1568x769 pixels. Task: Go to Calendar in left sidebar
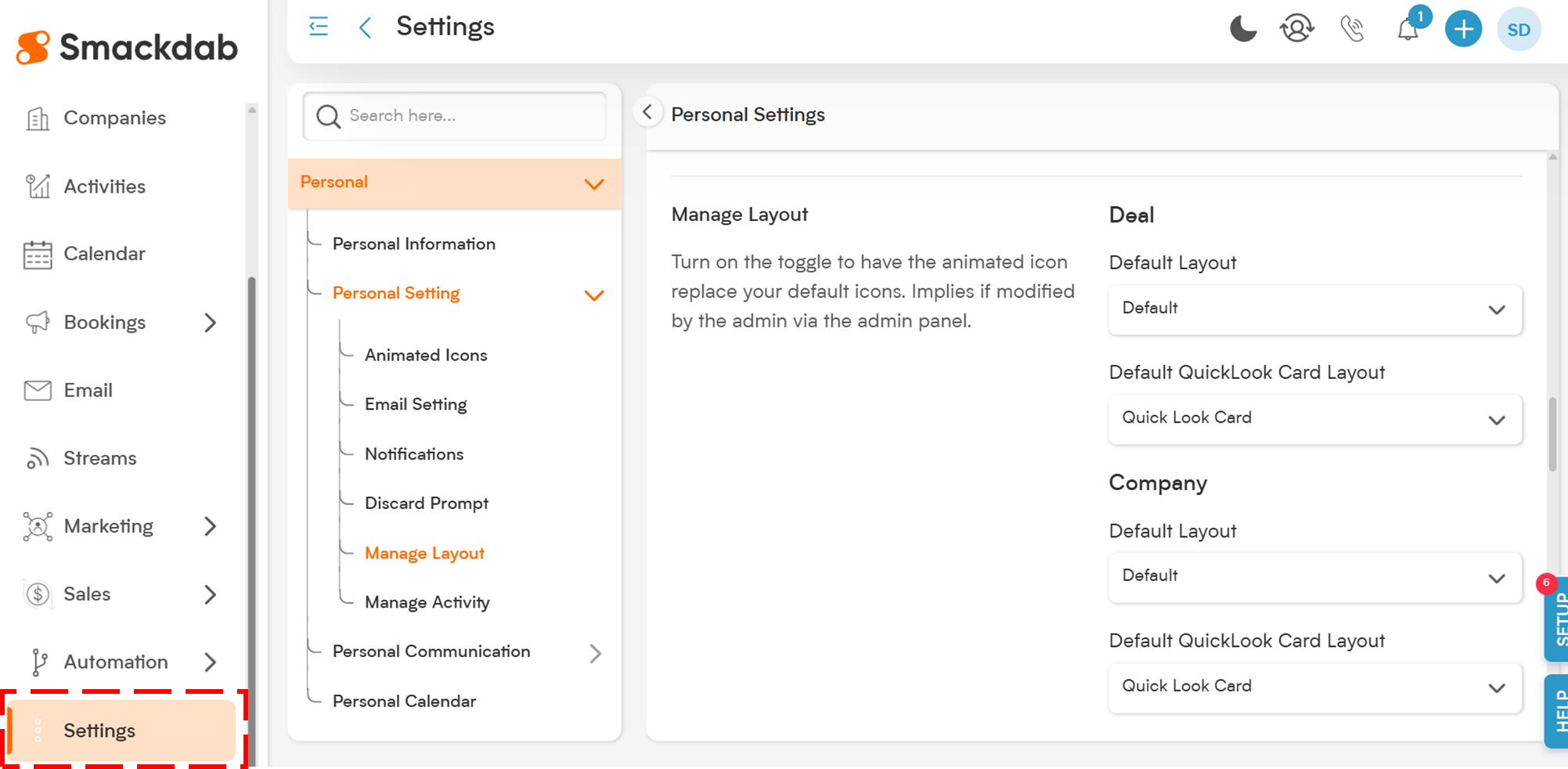pos(104,255)
